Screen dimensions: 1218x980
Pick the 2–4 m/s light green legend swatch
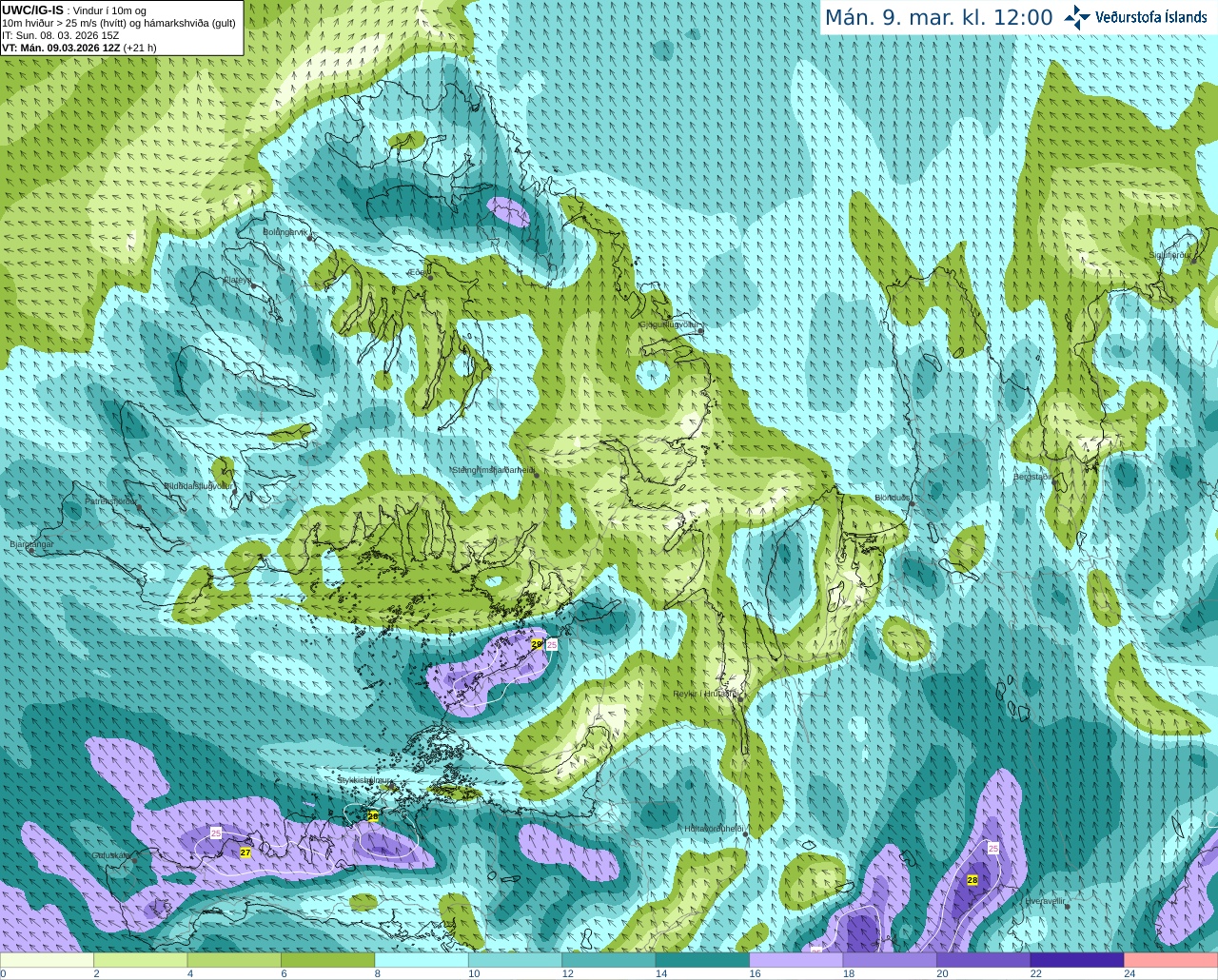click(140, 960)
